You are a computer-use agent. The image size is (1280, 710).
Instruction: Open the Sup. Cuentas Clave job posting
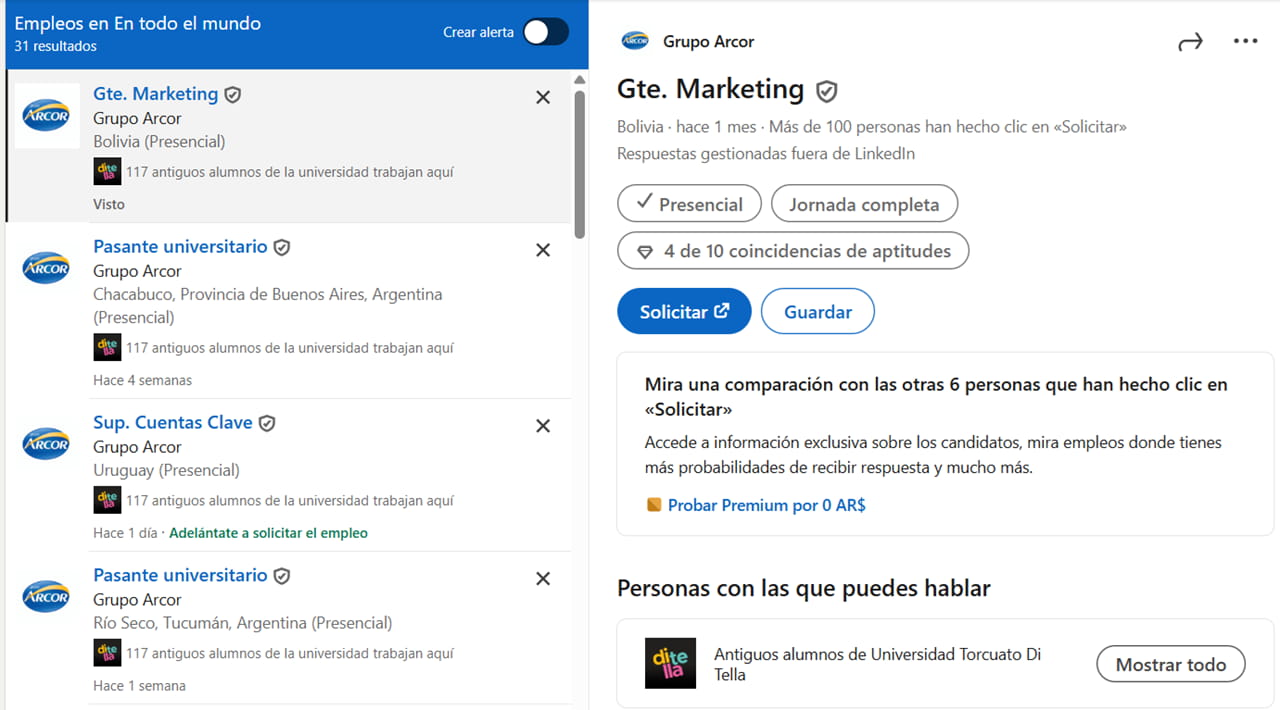click(x=172, y=422)
